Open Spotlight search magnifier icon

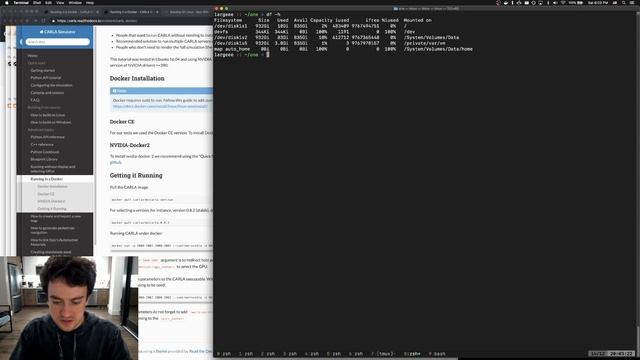point(624,2)
